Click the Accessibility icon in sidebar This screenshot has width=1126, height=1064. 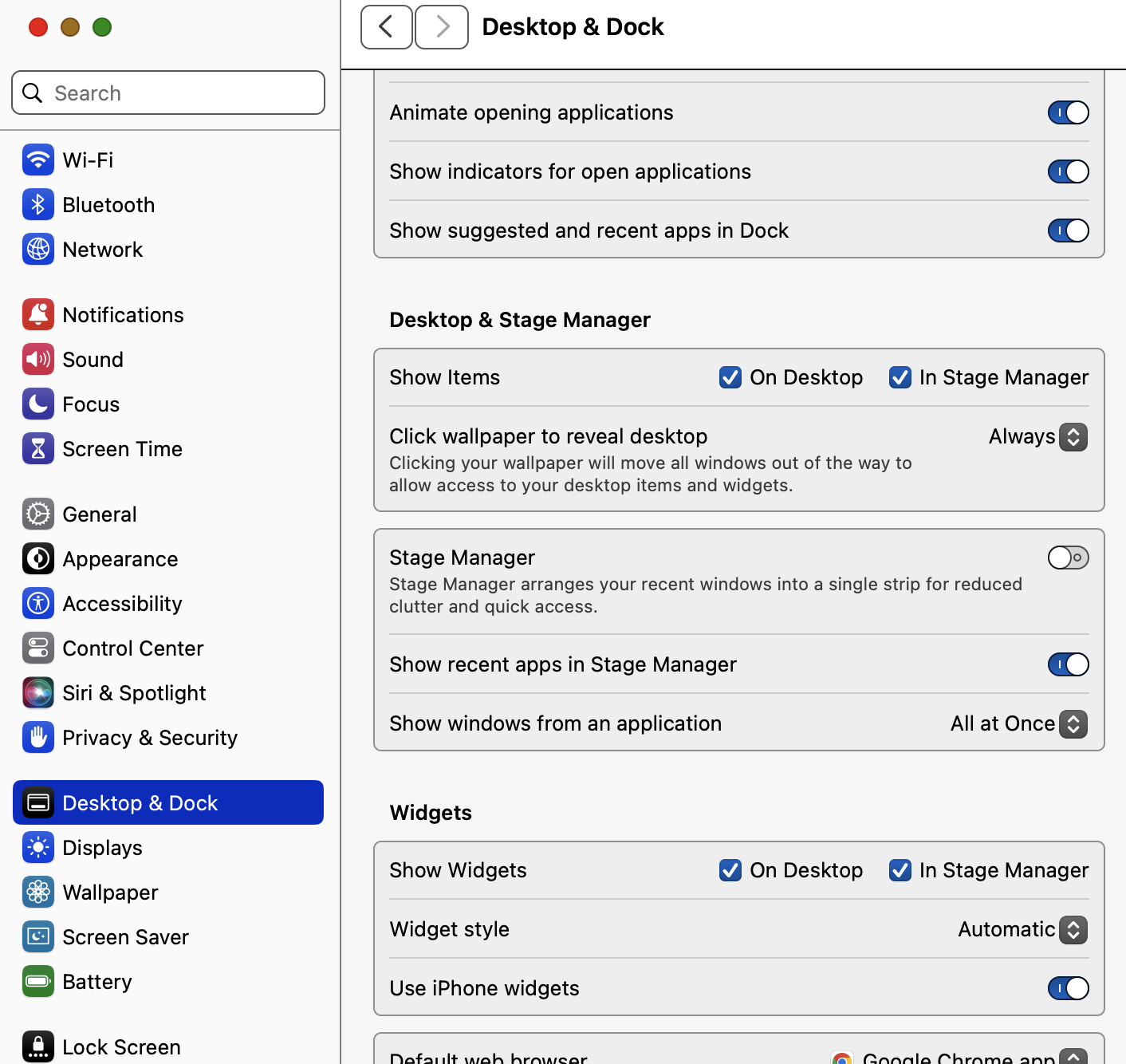[x=38, y=604]
